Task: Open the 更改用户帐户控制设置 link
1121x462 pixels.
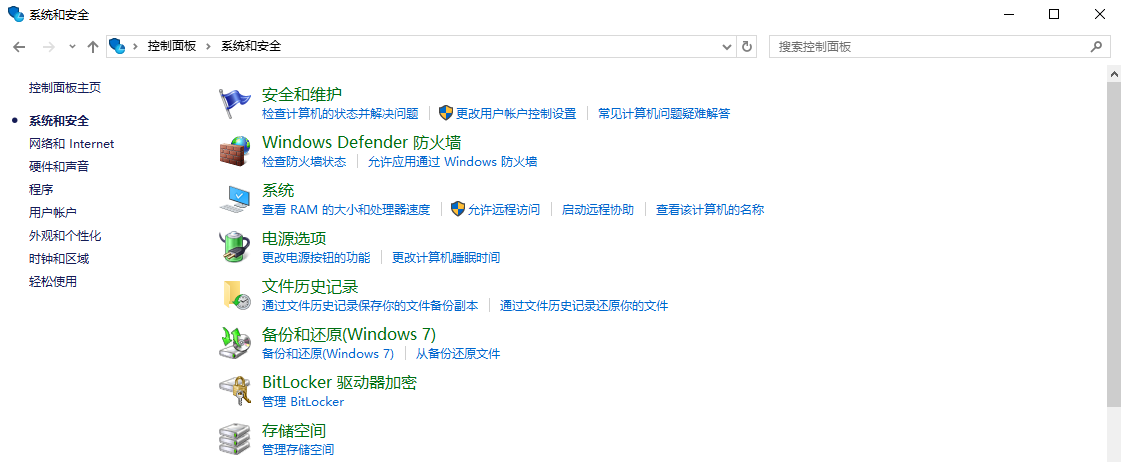Action: [x=516, y=114]
